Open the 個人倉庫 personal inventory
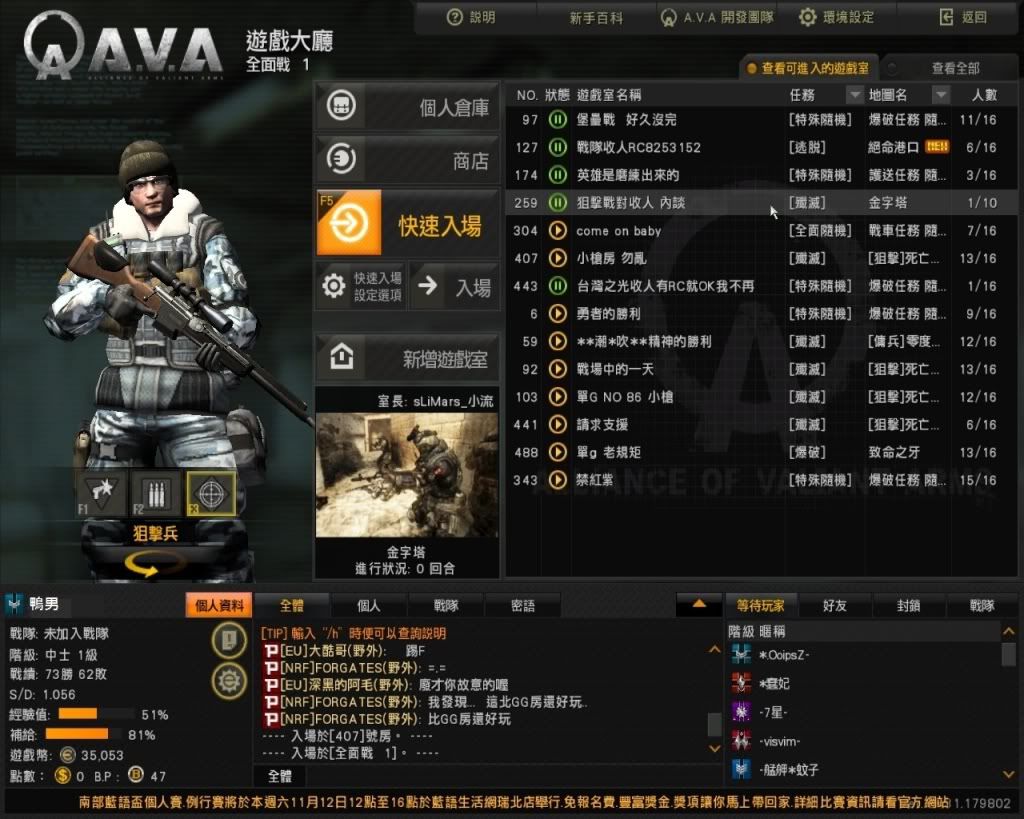Screen dimensions: 1024x819 pos(408,106)
